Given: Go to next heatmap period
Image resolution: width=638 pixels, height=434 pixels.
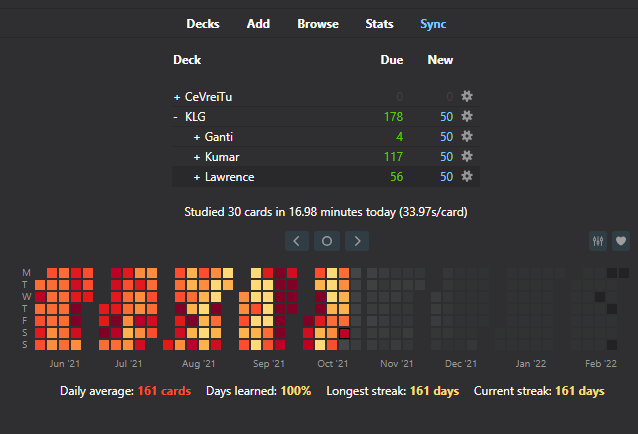Looking at the screenshot, I should 357,240.
